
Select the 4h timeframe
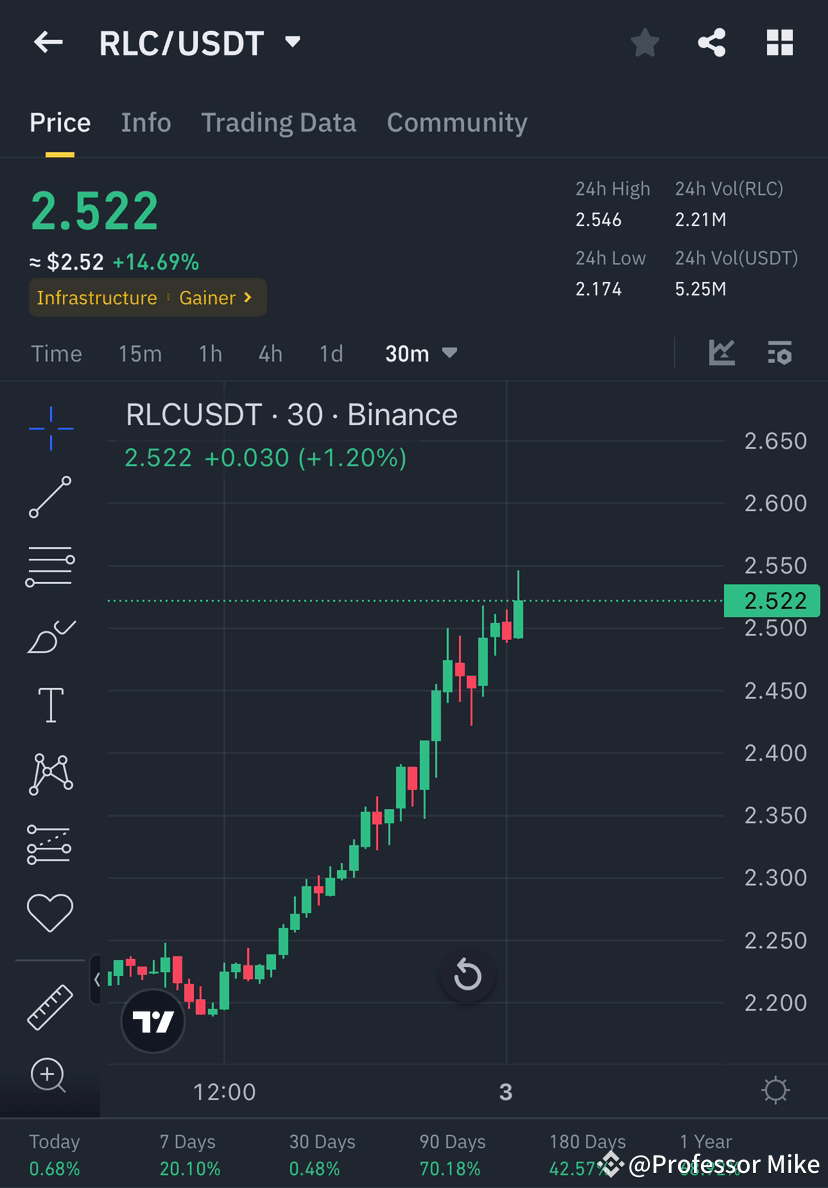(x=269, y=353)
